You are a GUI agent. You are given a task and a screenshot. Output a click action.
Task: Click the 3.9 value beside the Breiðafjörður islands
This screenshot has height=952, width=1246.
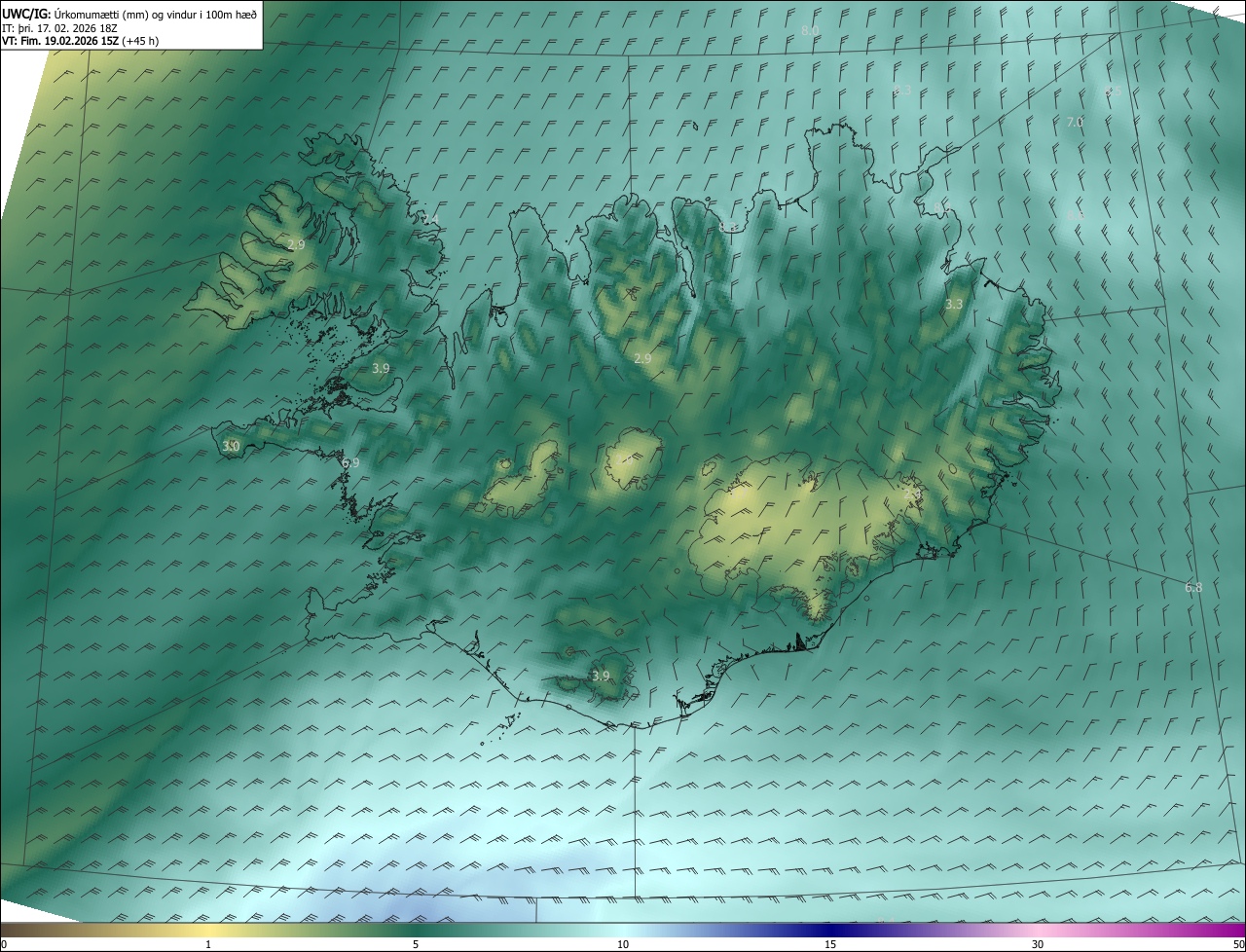pyautogui.click(x=381, y=368)
